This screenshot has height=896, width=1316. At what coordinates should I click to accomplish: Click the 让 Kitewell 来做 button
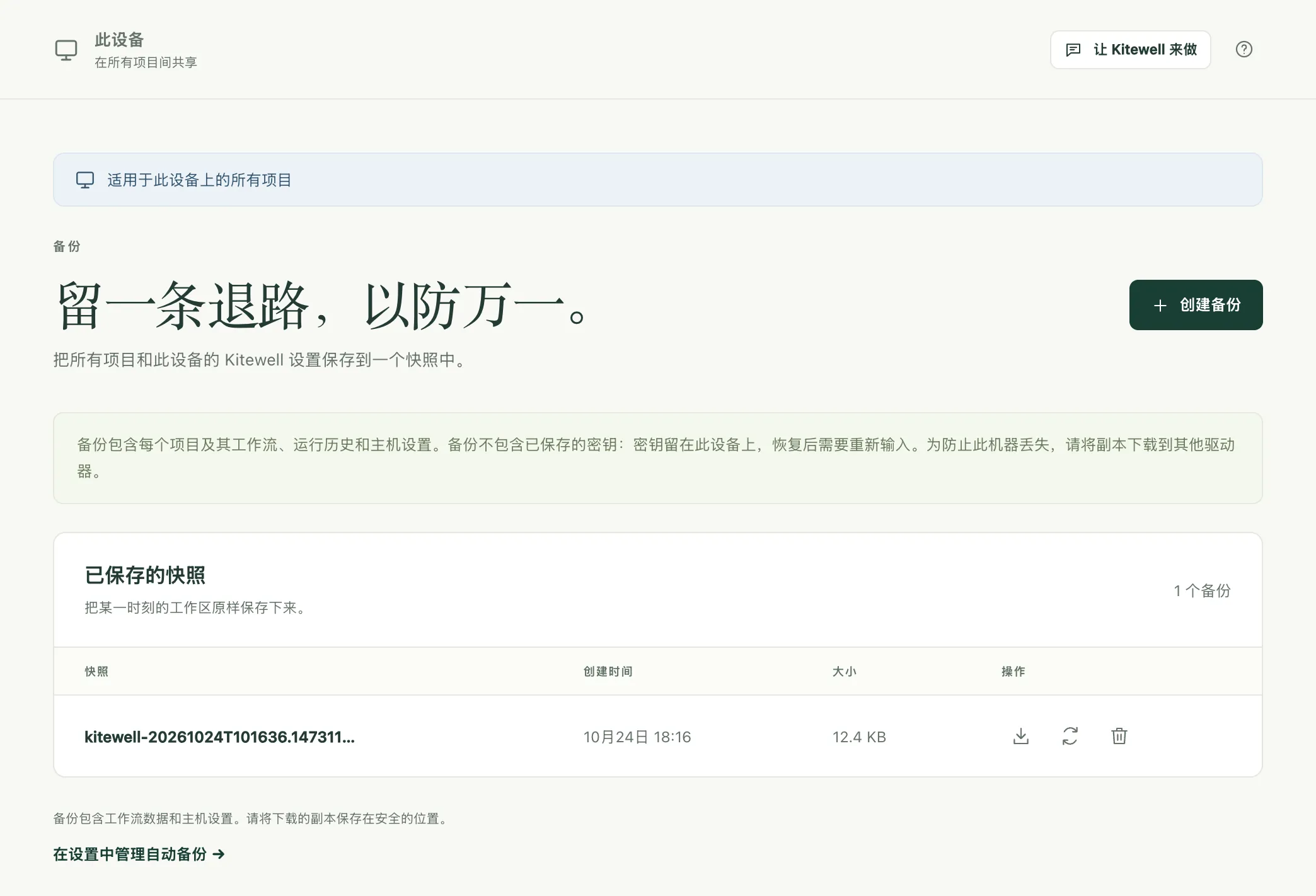(1131, 50)
